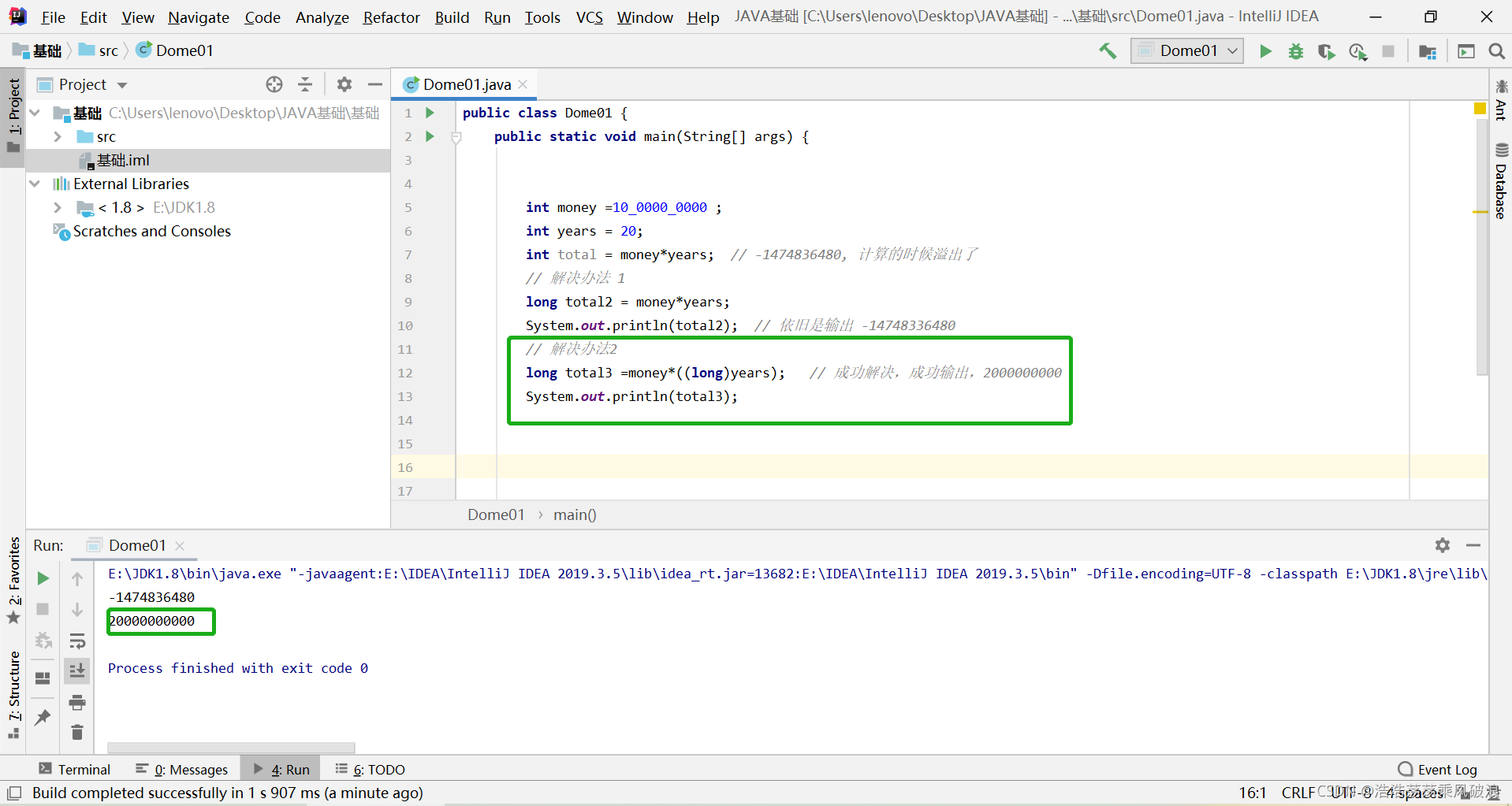
Task: Hide the Project panel with minus icon
Action: click(x=375, y=84)
